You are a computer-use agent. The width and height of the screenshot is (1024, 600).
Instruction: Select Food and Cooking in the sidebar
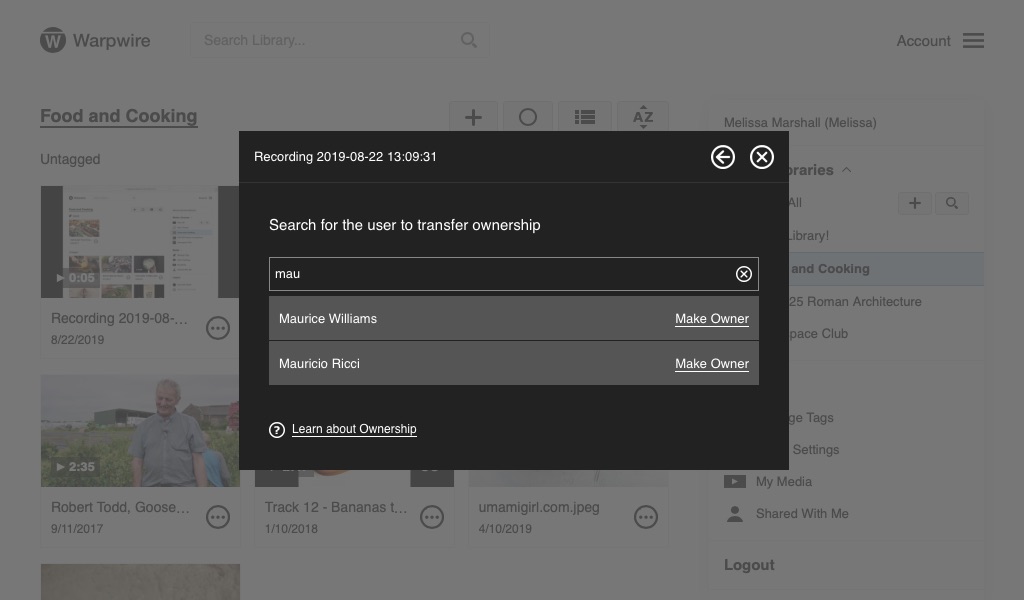point(886,269)
